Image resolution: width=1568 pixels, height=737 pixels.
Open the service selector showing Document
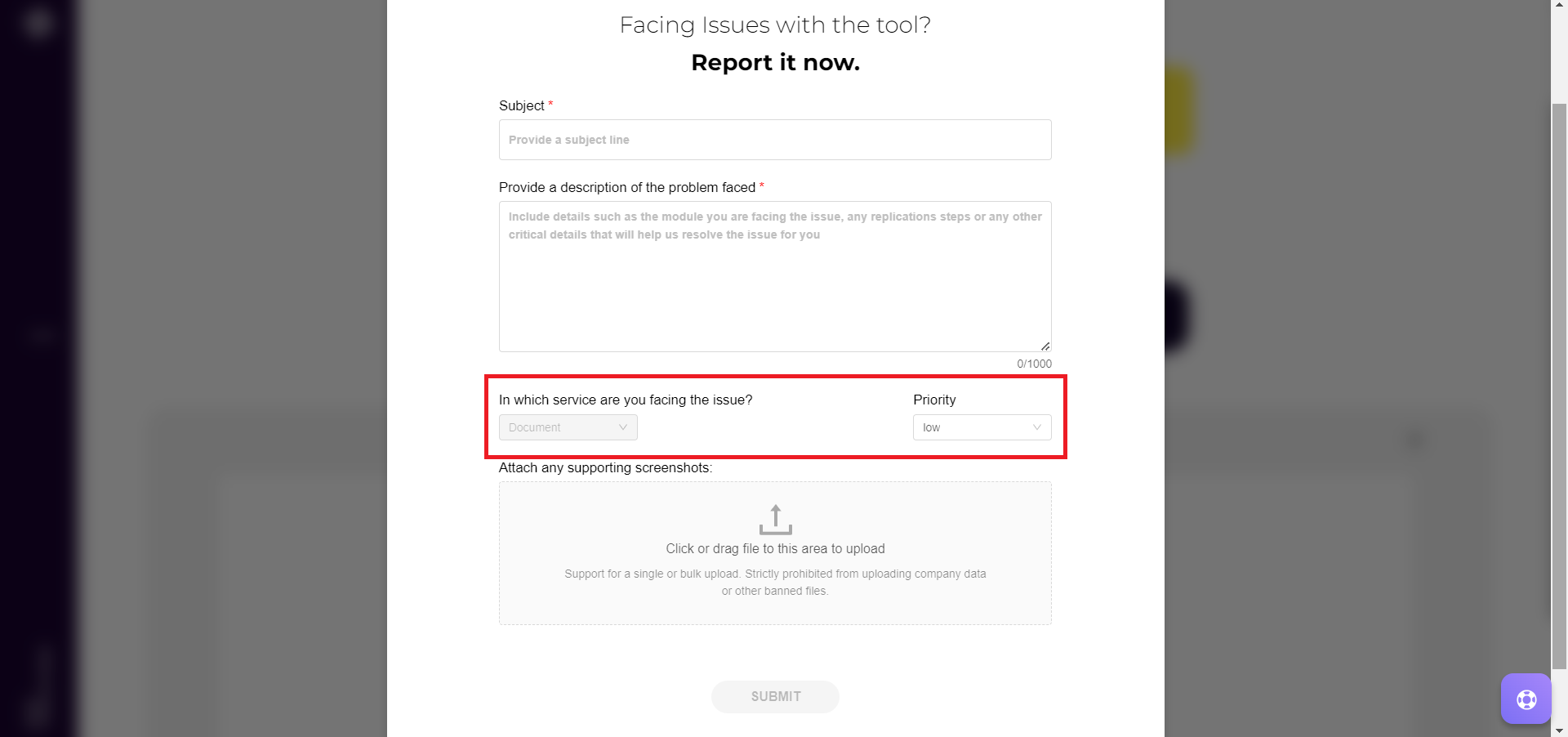568,427
